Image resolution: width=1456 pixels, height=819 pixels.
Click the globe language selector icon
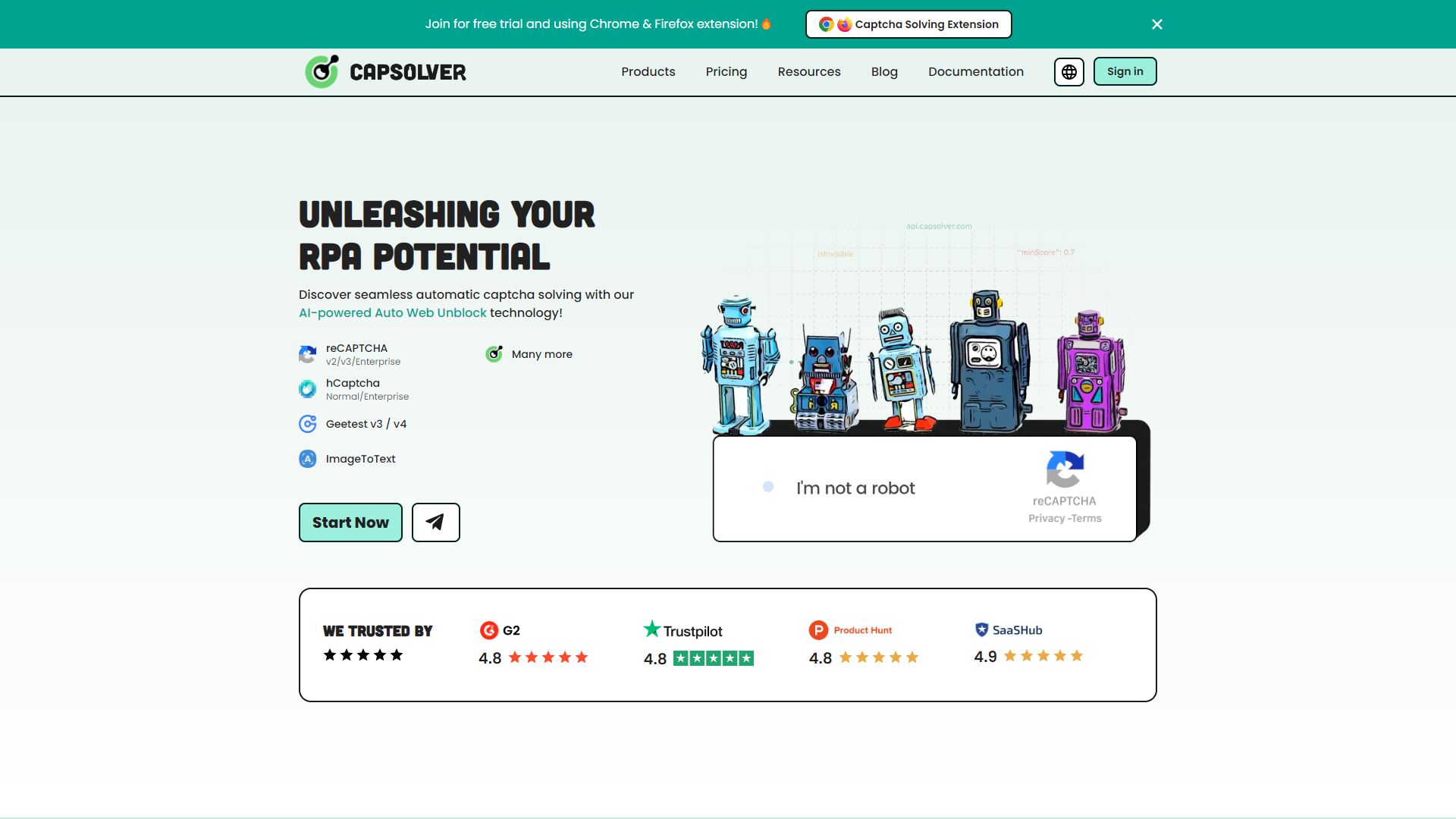pos(1069,72)
